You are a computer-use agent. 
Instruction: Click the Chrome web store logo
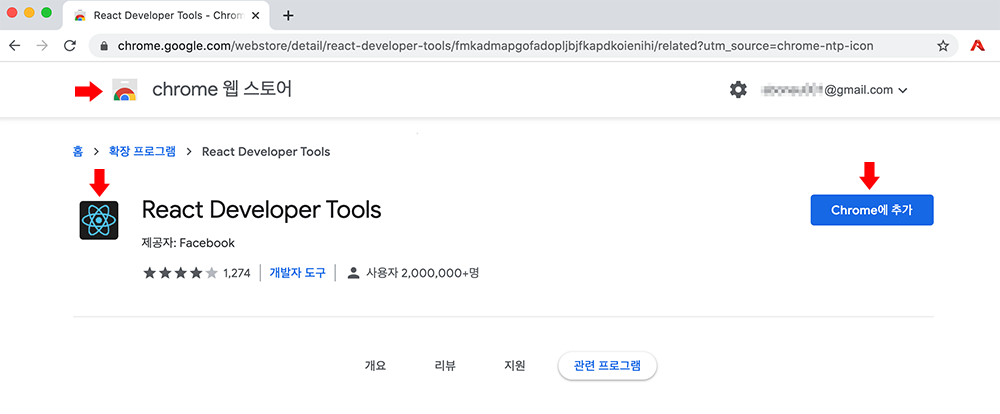(x=124, y=91)
